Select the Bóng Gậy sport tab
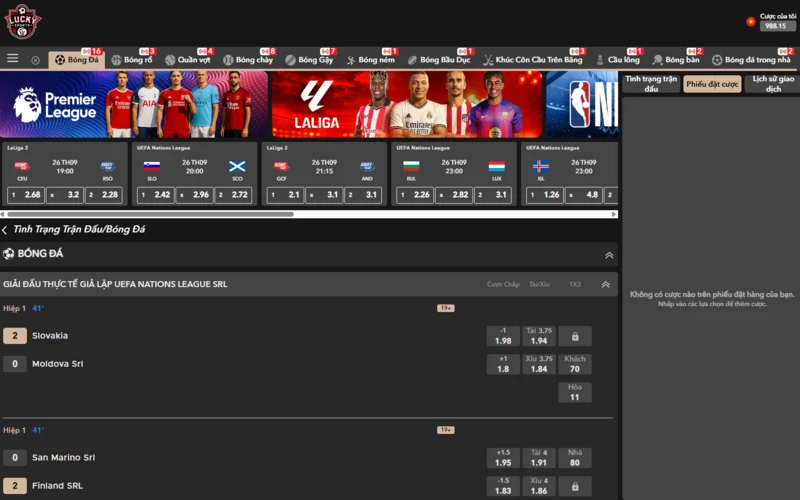Viewport: 800px width, 500px height. pyautogui.click(x=309, y=60)
